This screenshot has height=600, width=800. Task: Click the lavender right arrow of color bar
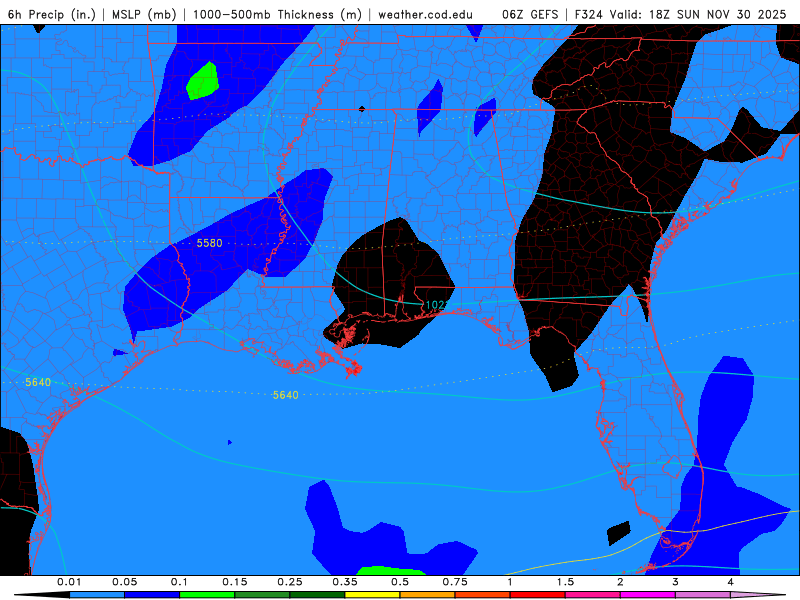(758, 595)
